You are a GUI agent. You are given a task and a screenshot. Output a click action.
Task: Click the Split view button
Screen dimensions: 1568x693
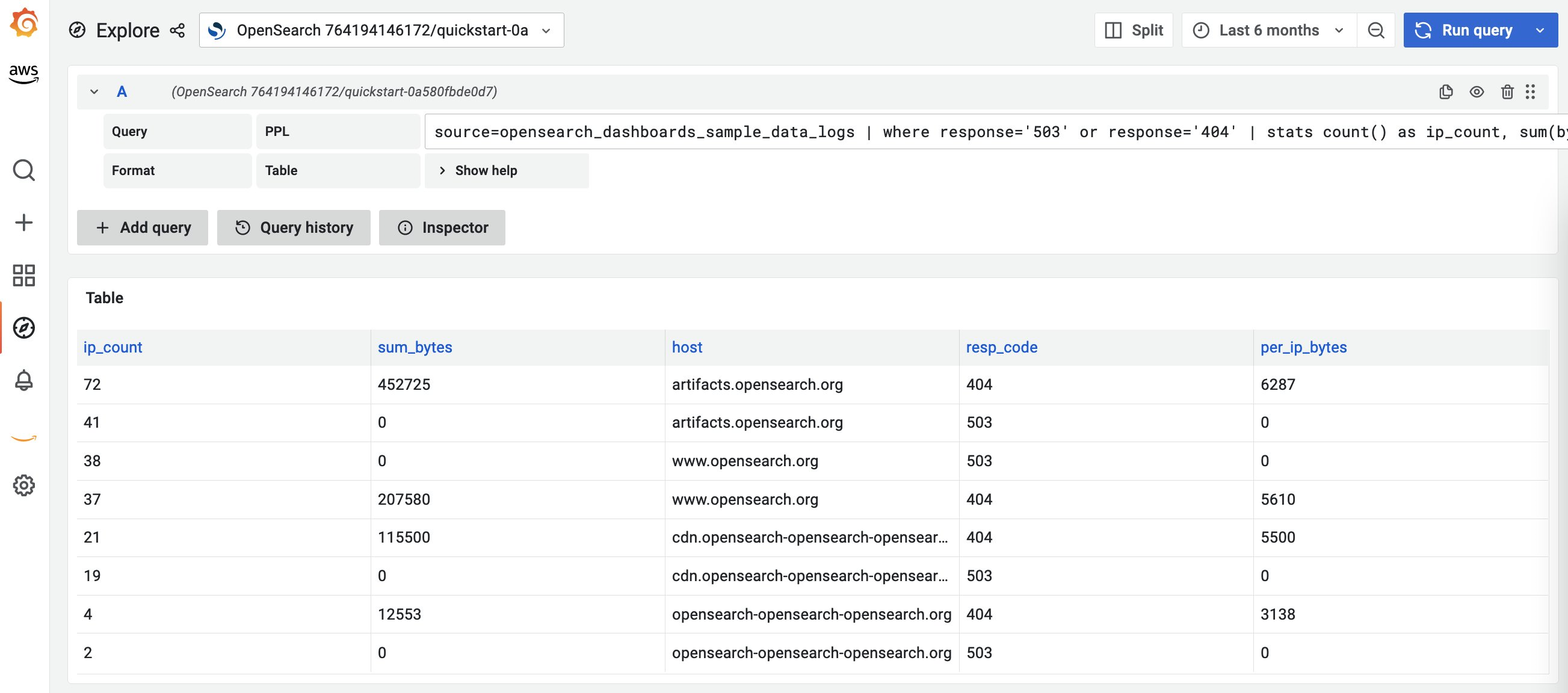pyautogui.click(x=1134, y=30)
